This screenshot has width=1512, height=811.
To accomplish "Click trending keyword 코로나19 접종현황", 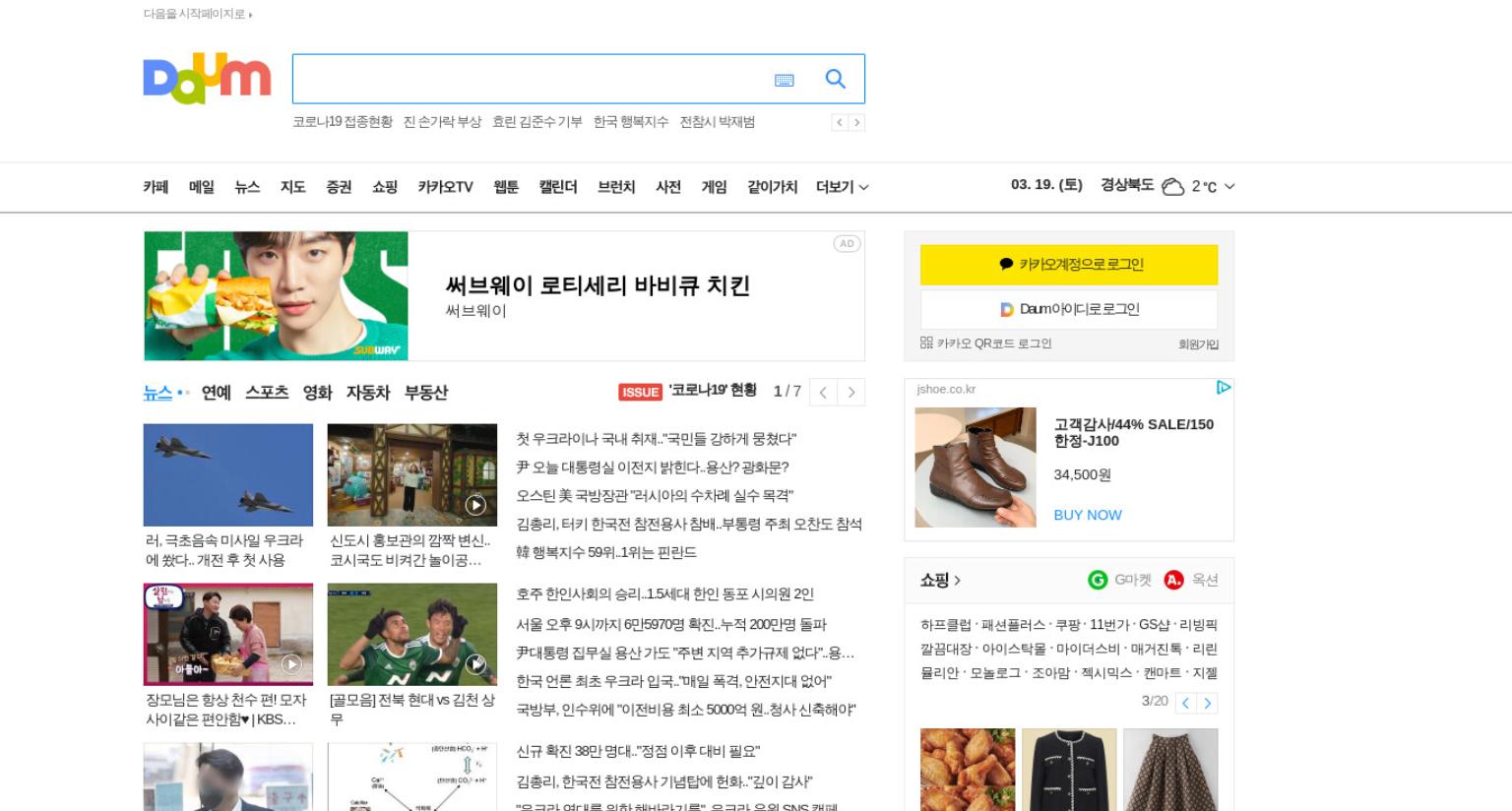I will [343, 122].
